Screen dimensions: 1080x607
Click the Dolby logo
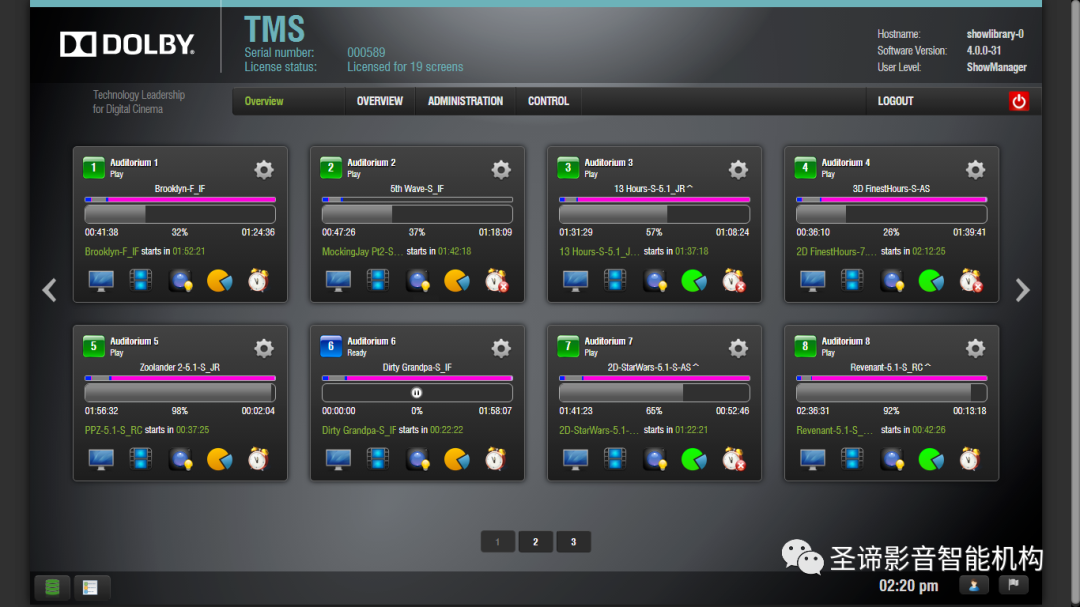click(127, 44)
